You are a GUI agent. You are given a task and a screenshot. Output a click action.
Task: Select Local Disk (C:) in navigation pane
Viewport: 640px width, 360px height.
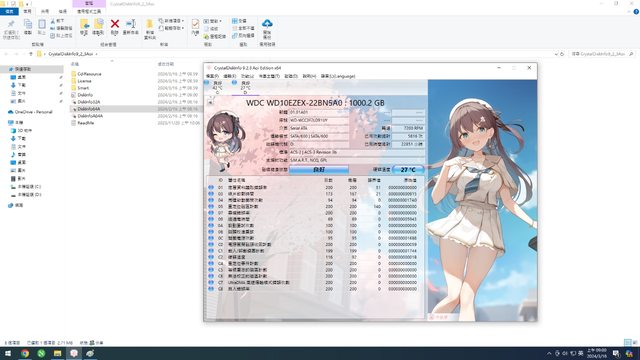tap(29, 187)
